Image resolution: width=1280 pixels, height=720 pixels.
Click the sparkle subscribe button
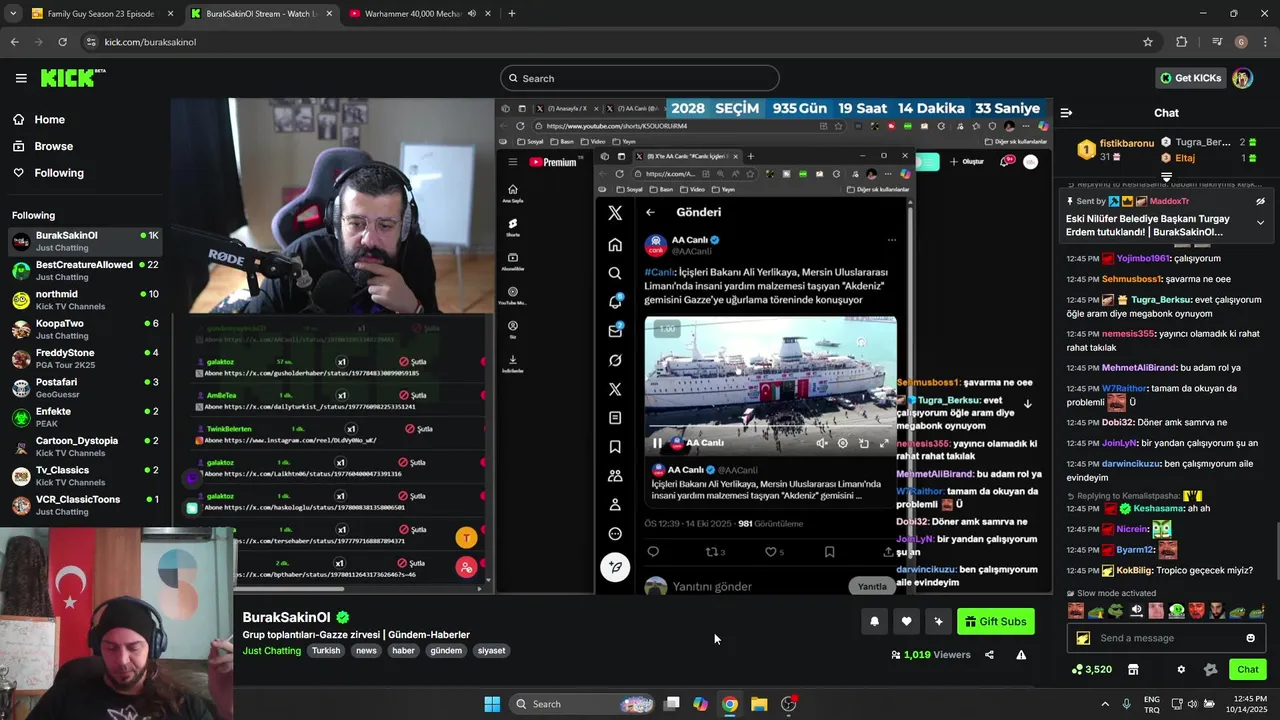[938, 622]
